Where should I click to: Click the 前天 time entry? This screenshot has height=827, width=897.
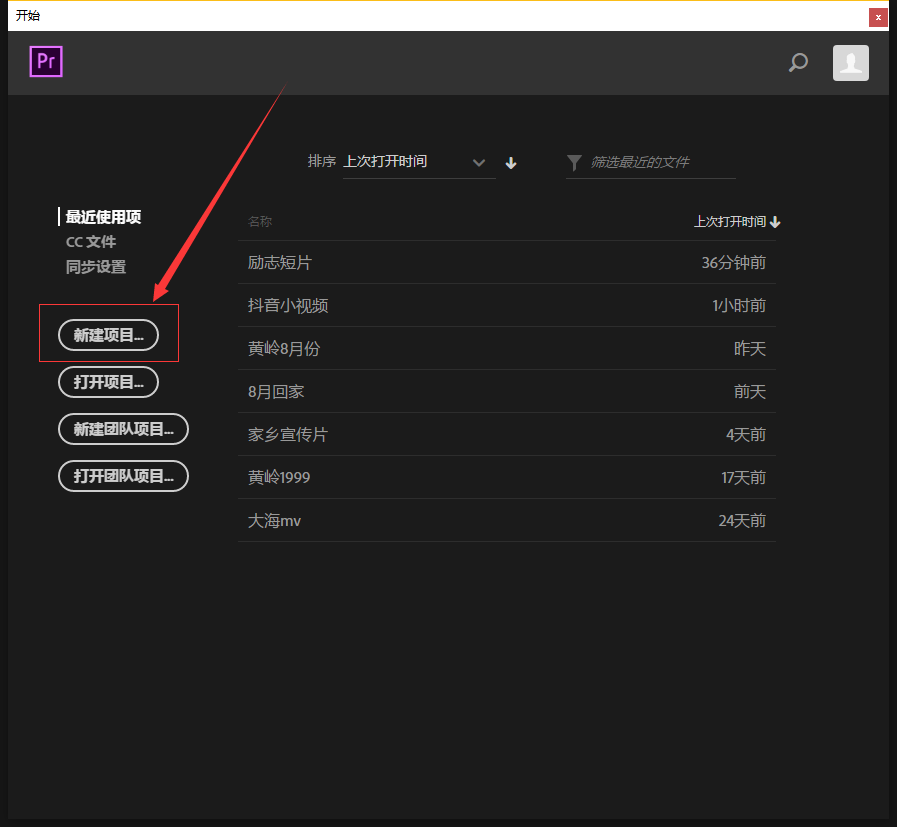pos(749,392)
